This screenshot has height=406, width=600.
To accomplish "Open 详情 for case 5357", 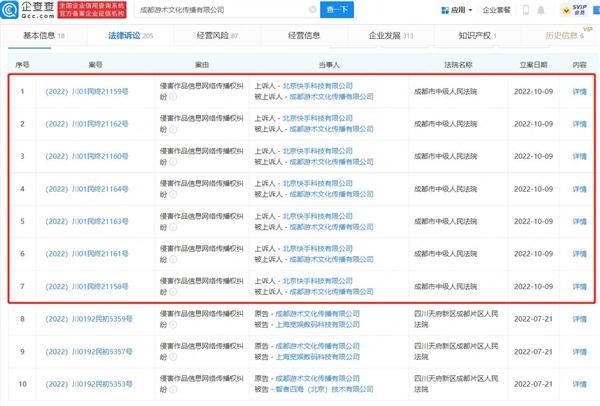I will [x=579, y=351].
